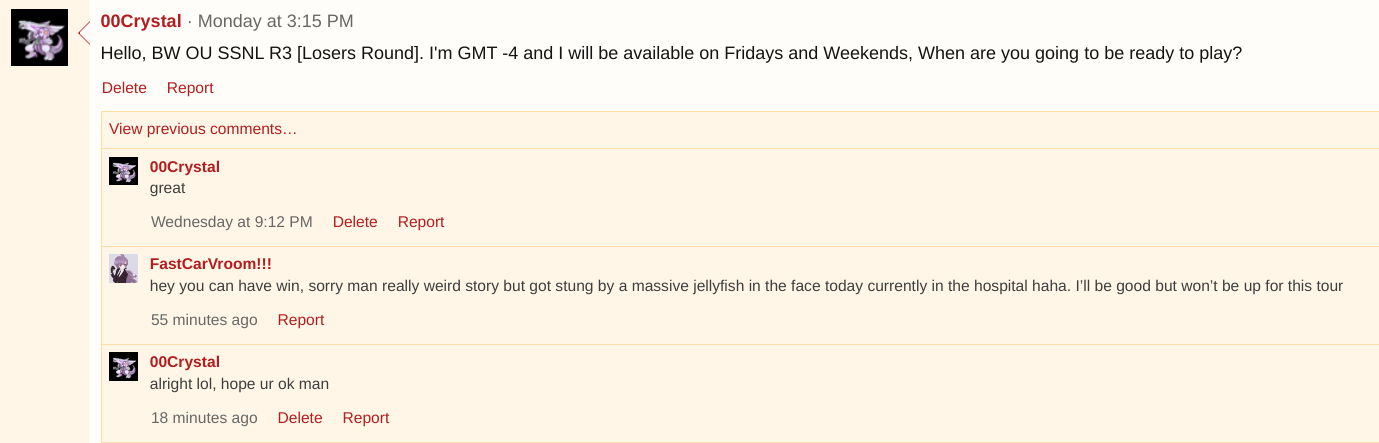Report FastCarVroom!!!'s jellyfish comment
This screenshot has width=1379, height=443.
[x=301, y=320]
